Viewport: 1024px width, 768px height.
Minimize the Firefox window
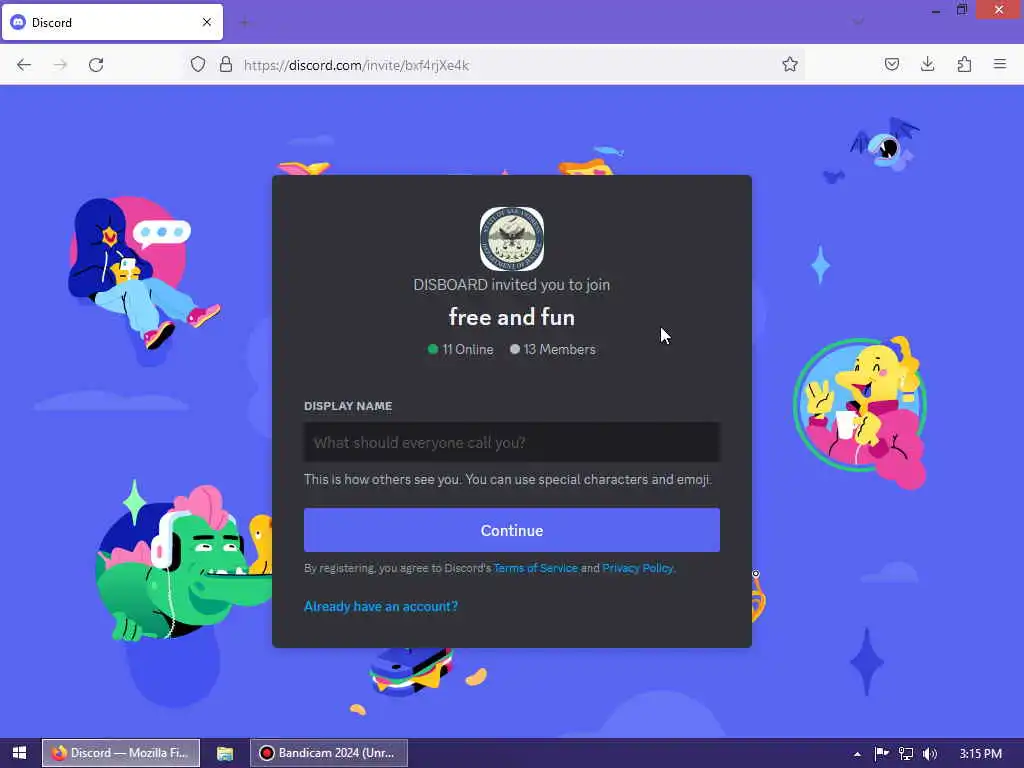click(936, 10)
